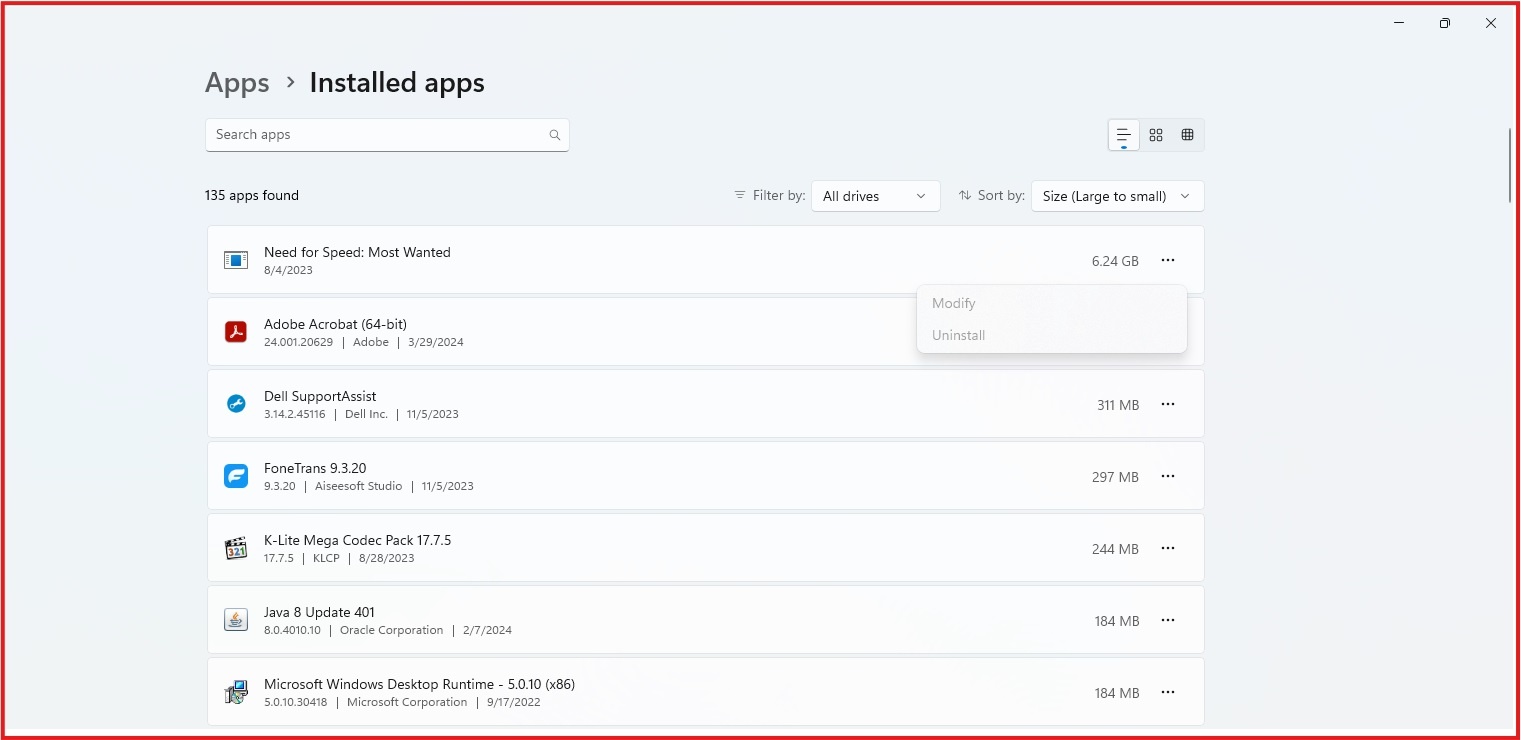This screenshot has height=740, width=1521.
Task: Click the Java 8 coffee cup icon
Action: [236, 619]
